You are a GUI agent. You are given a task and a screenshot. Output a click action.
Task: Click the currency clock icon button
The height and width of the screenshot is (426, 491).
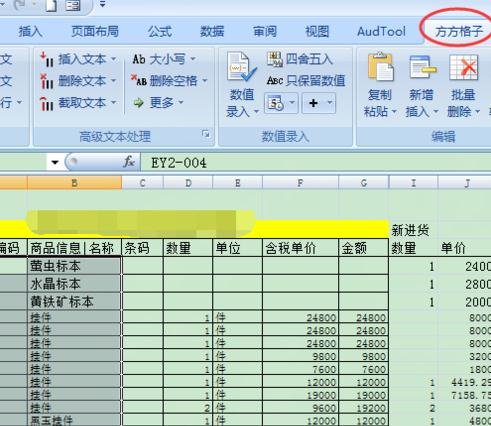tap(276, 103)
